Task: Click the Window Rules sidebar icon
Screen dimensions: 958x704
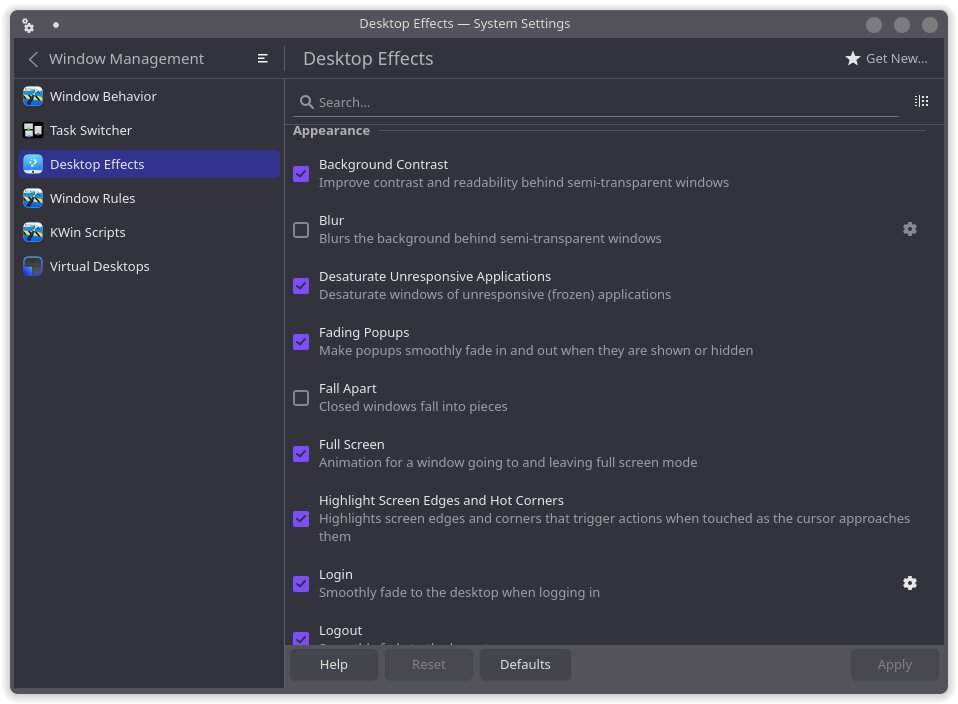Action: pos(33,198)
